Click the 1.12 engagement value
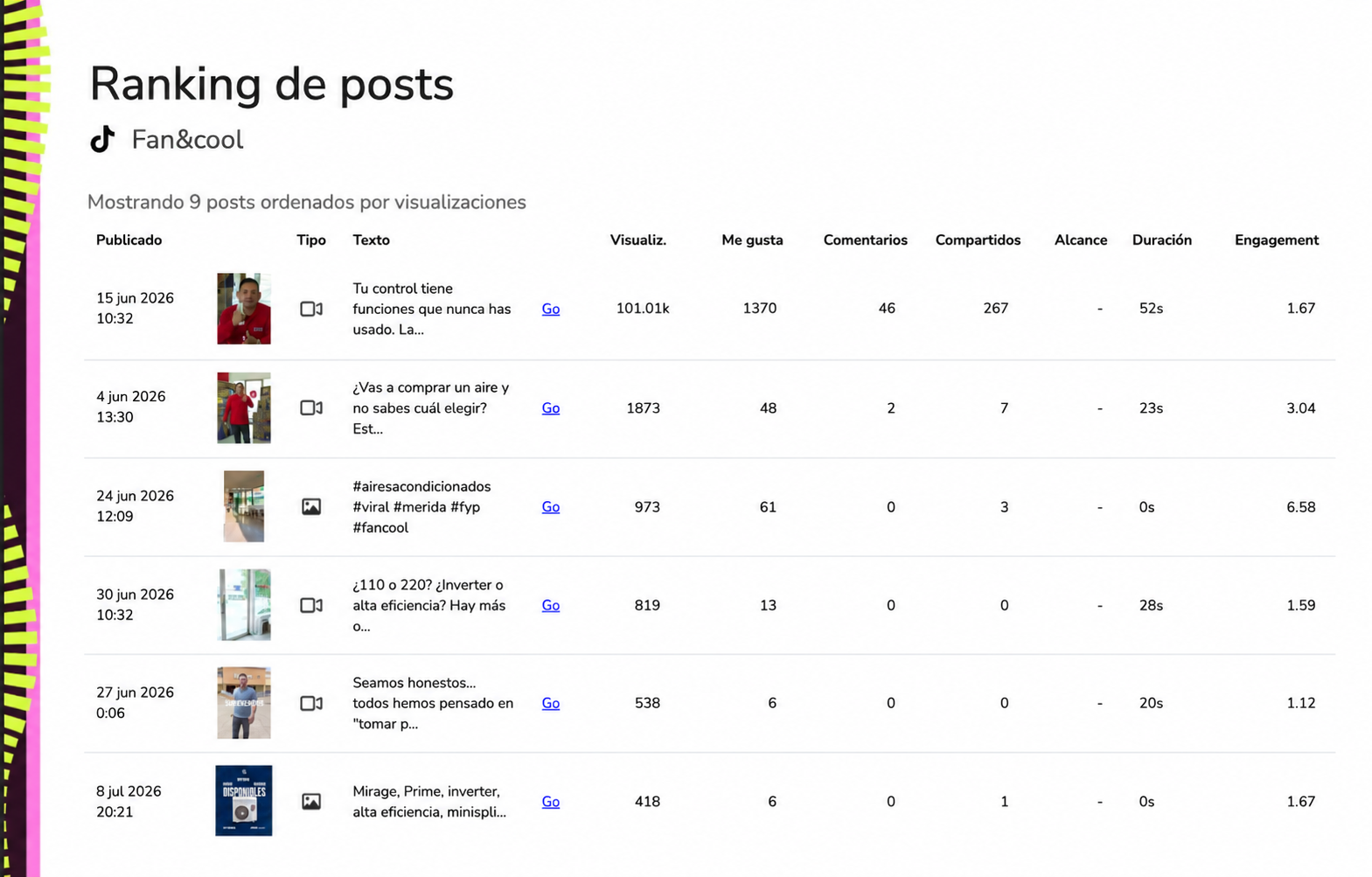 1301,703
